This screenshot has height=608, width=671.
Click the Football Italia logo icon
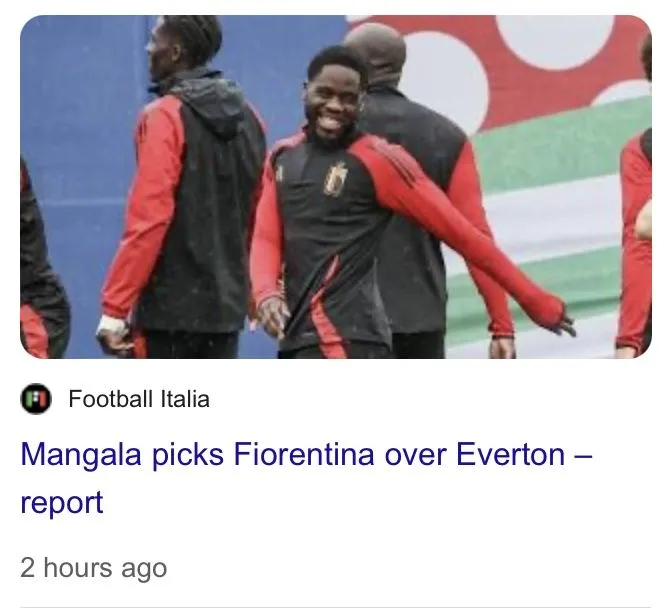[36, 400]
